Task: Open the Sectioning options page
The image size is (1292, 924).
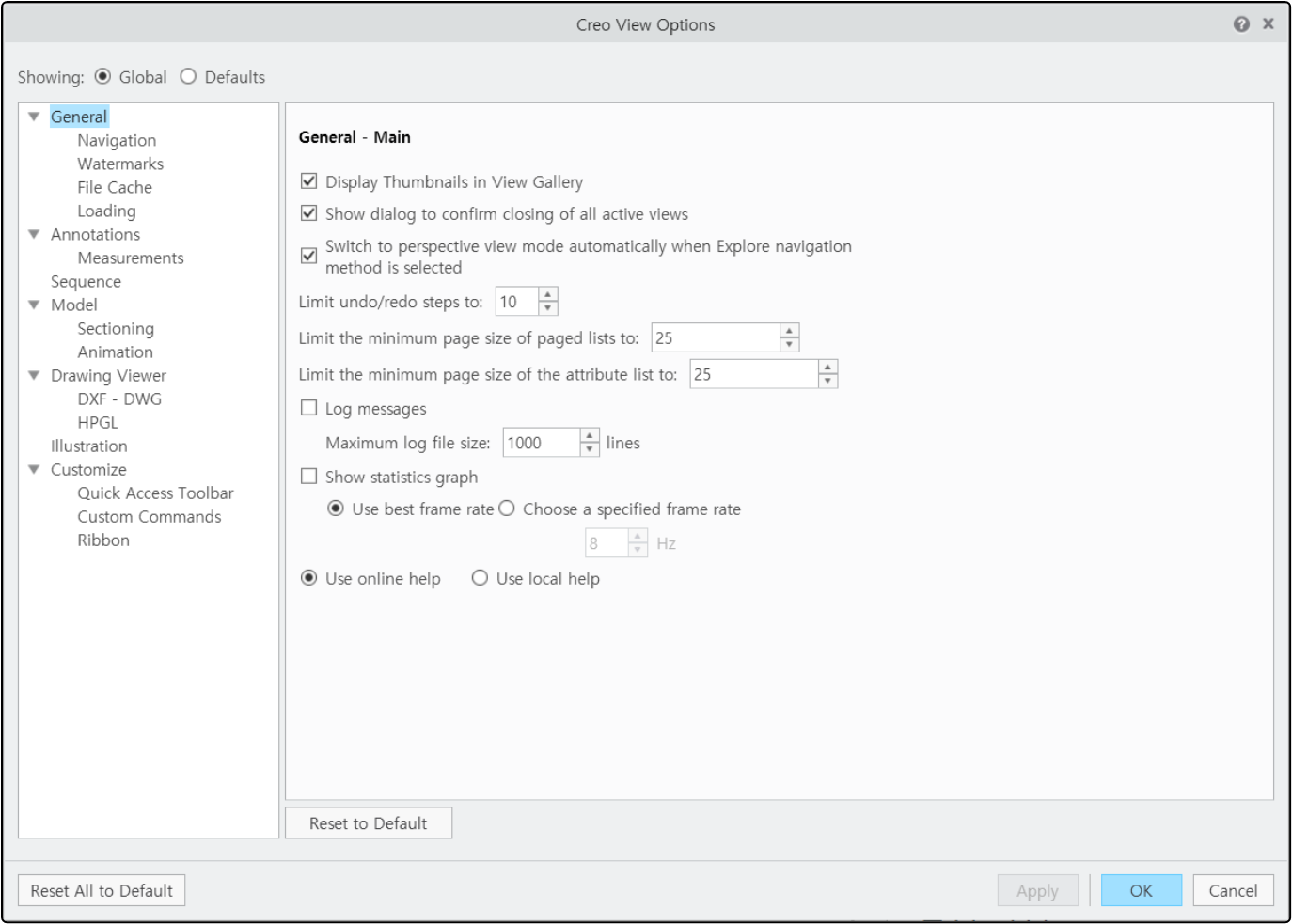Action: click(x=116, y=328)
